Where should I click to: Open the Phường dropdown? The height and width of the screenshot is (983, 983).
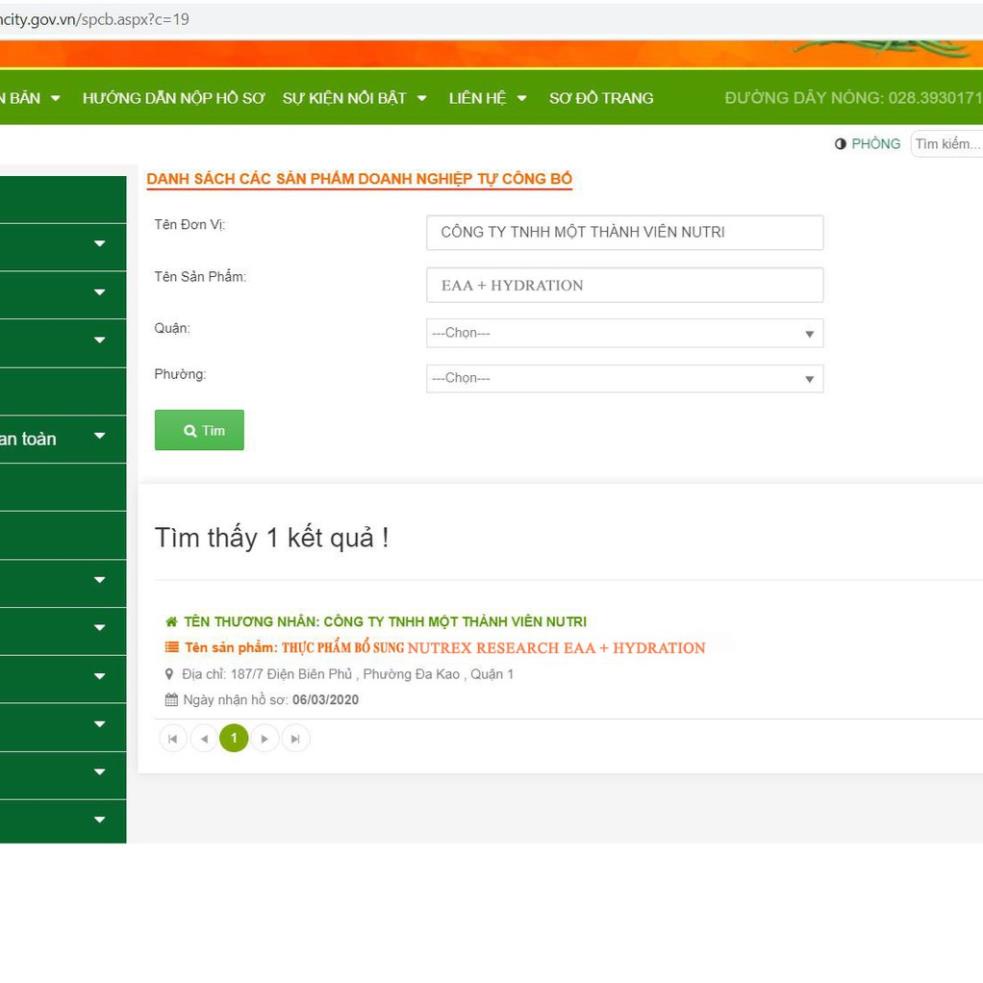624,379
